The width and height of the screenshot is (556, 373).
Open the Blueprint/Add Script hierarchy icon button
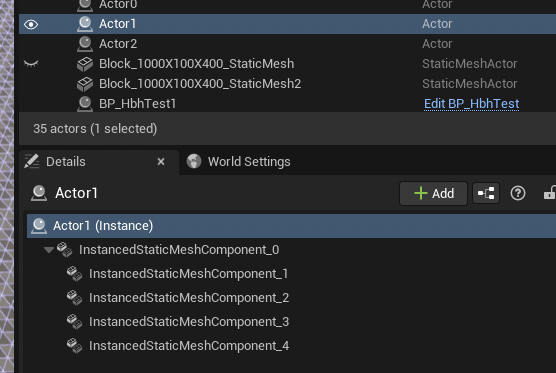click(486, 193)
